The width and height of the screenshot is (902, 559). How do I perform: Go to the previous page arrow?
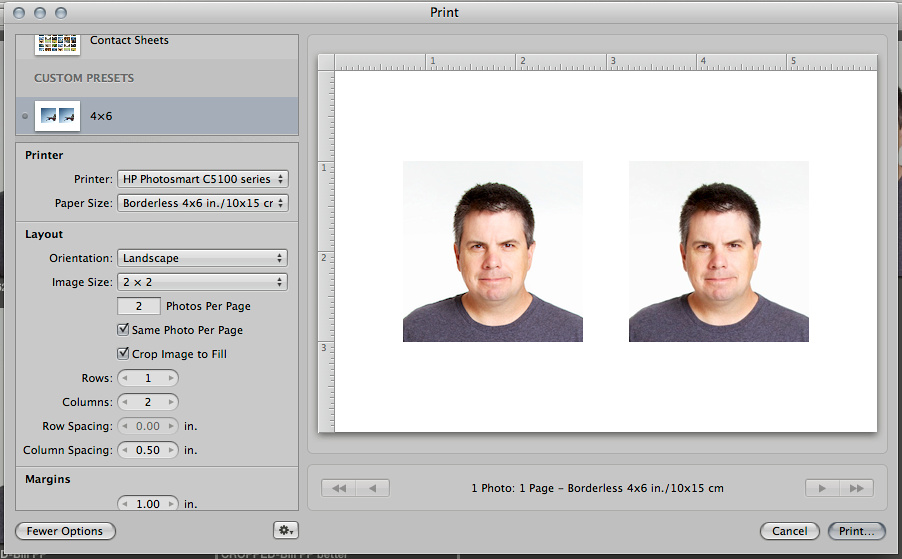tap(373, 488)
